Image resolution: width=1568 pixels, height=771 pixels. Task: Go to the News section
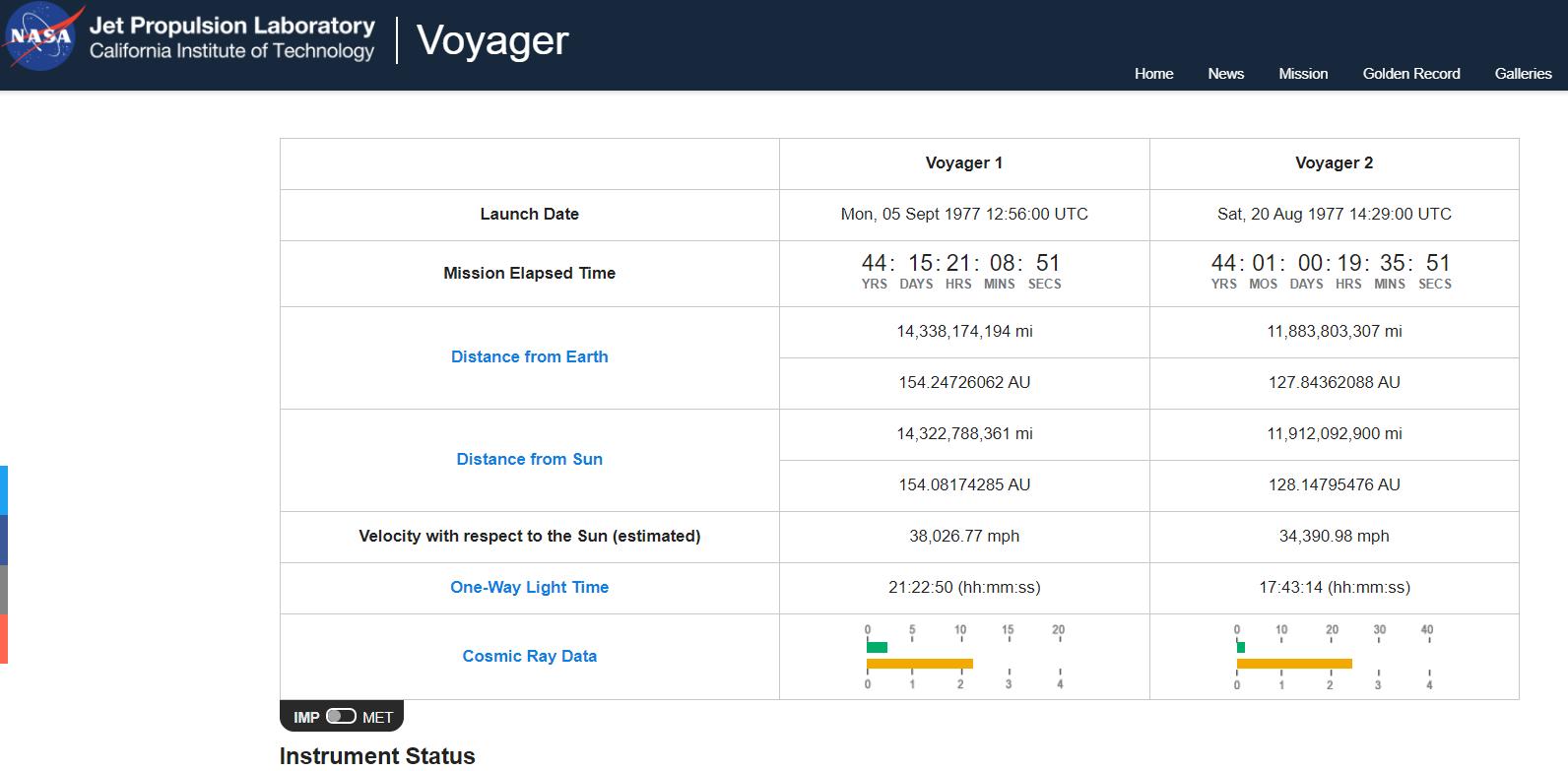coord(1225,74)
